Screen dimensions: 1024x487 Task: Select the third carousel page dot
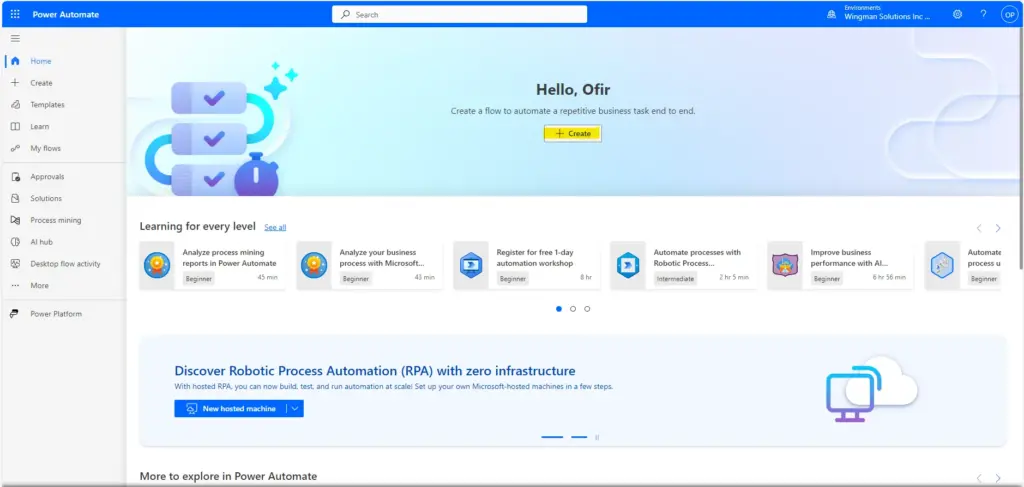587,309
